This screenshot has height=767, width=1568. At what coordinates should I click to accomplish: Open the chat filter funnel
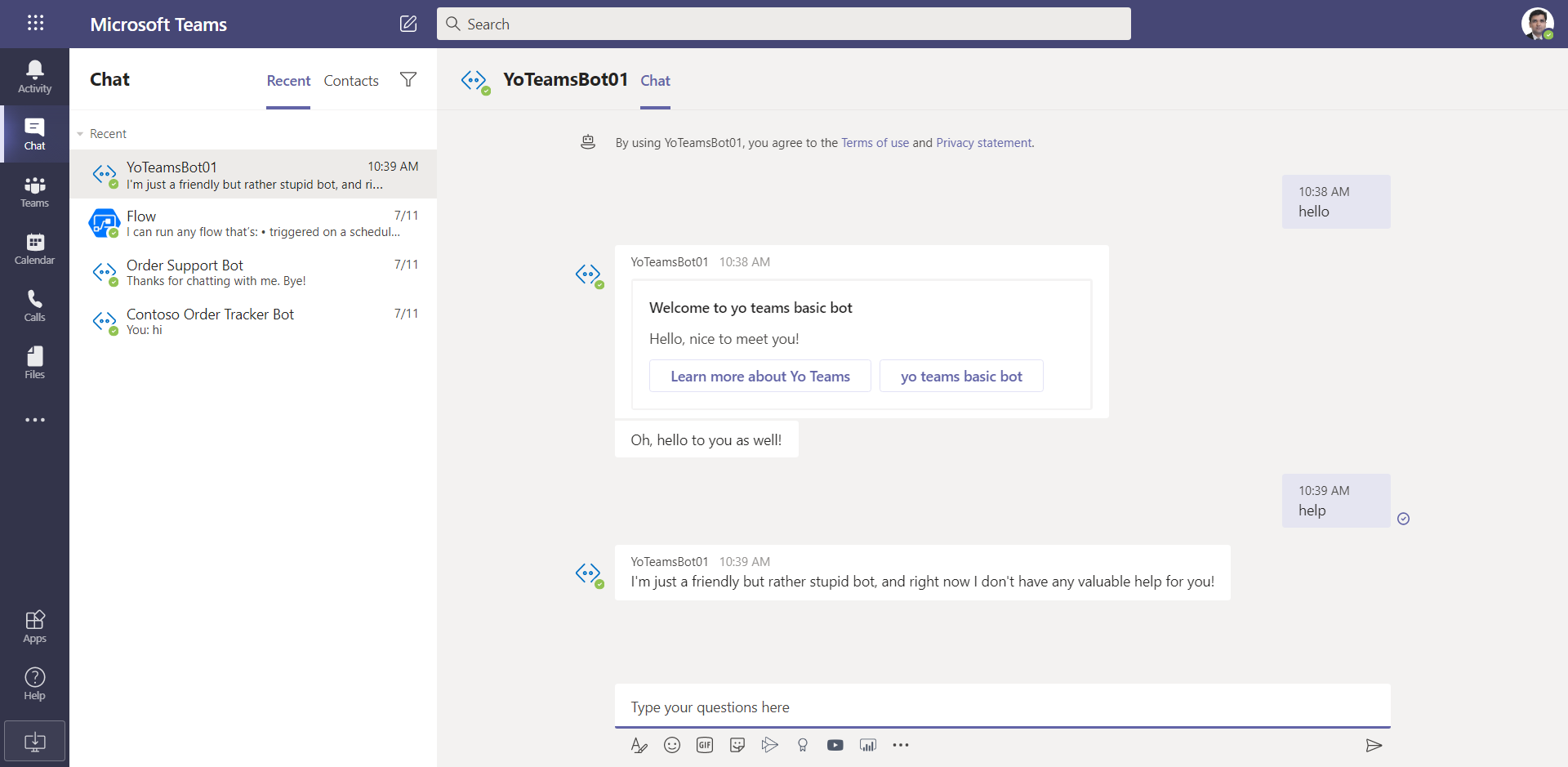point(408,79)
